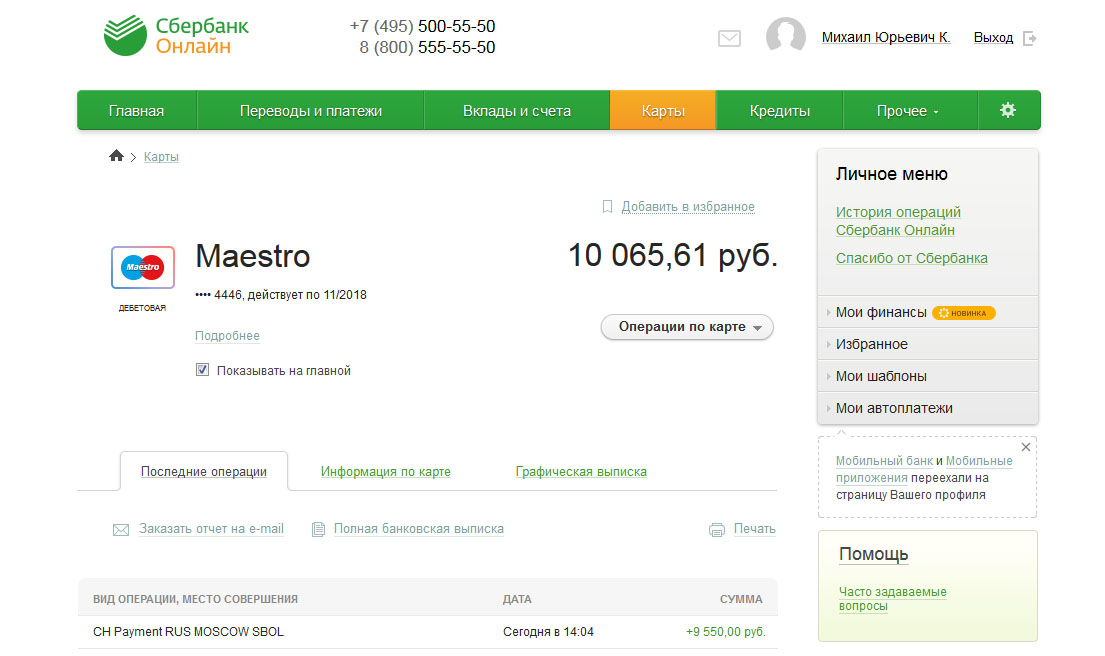Click Заказать отчет на e-mail link
The height and width of the screenshot is (656, 1105).
[211, 528]
